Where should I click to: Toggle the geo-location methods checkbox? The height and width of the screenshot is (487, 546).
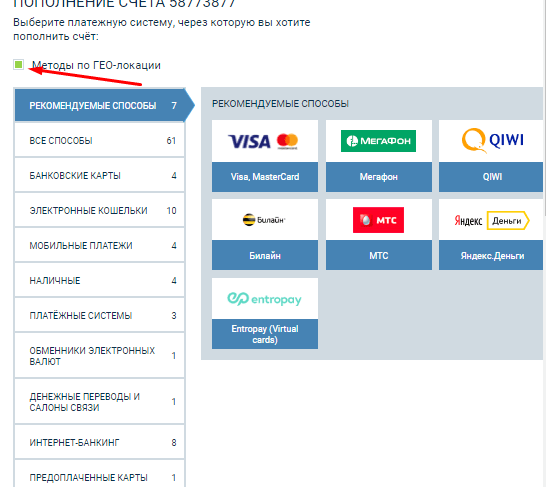[18, 64]
